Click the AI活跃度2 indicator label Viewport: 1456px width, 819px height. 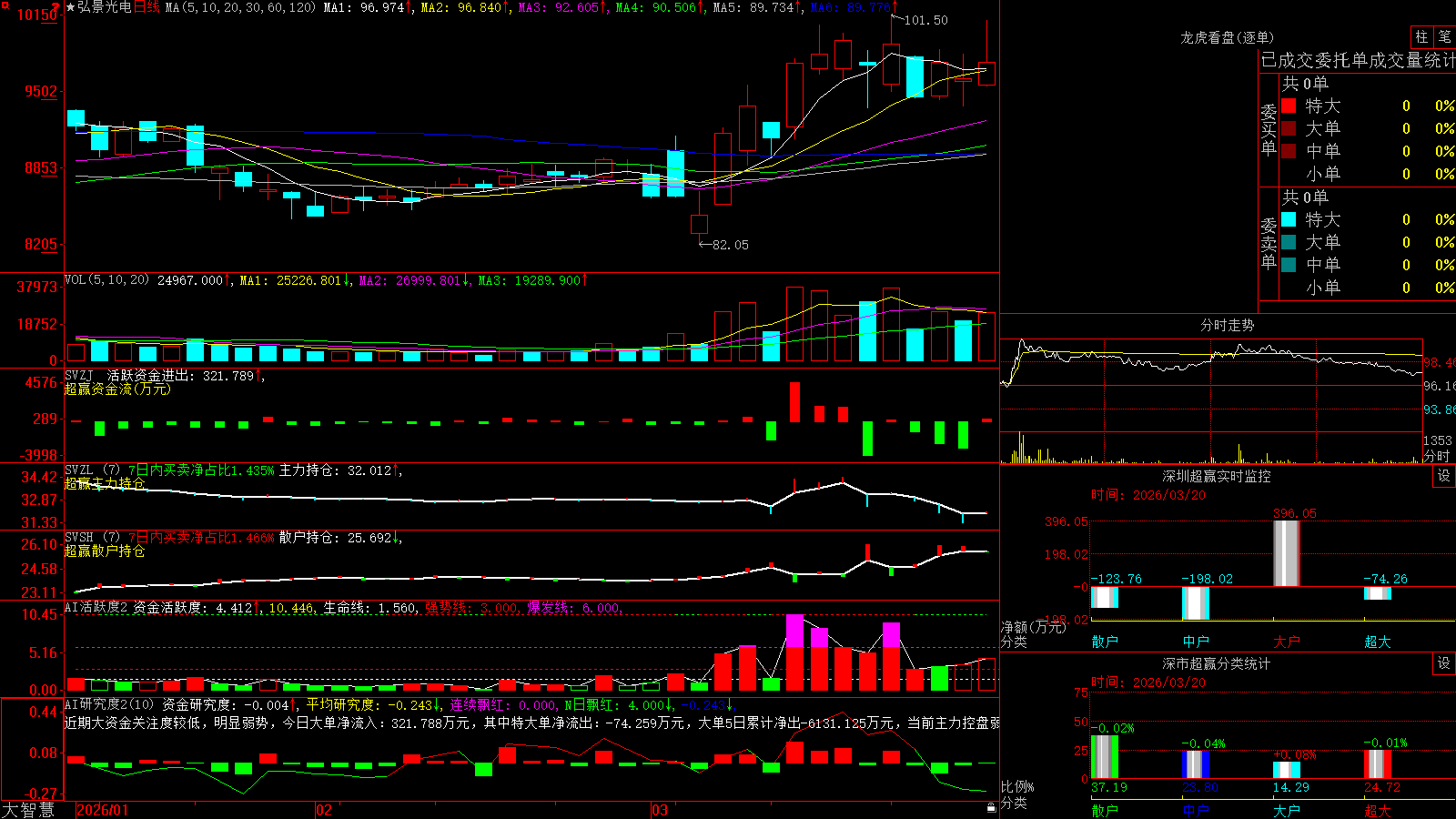click(96, 608)
